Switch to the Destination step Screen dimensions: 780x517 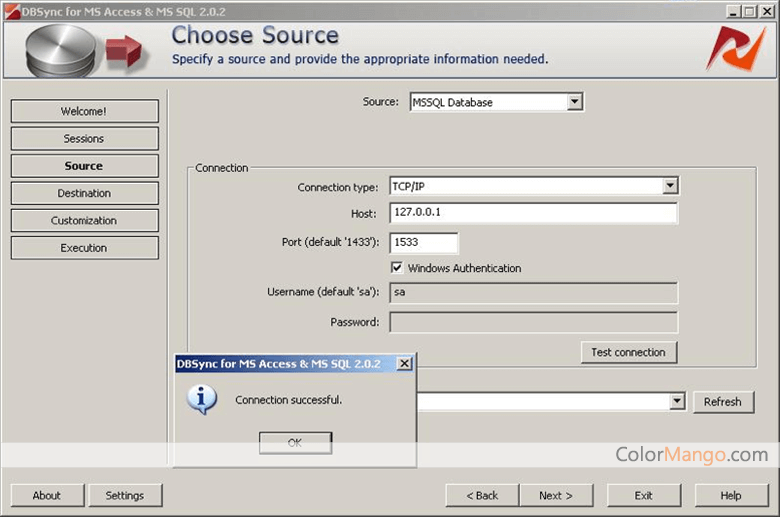[x=85, y=193]
